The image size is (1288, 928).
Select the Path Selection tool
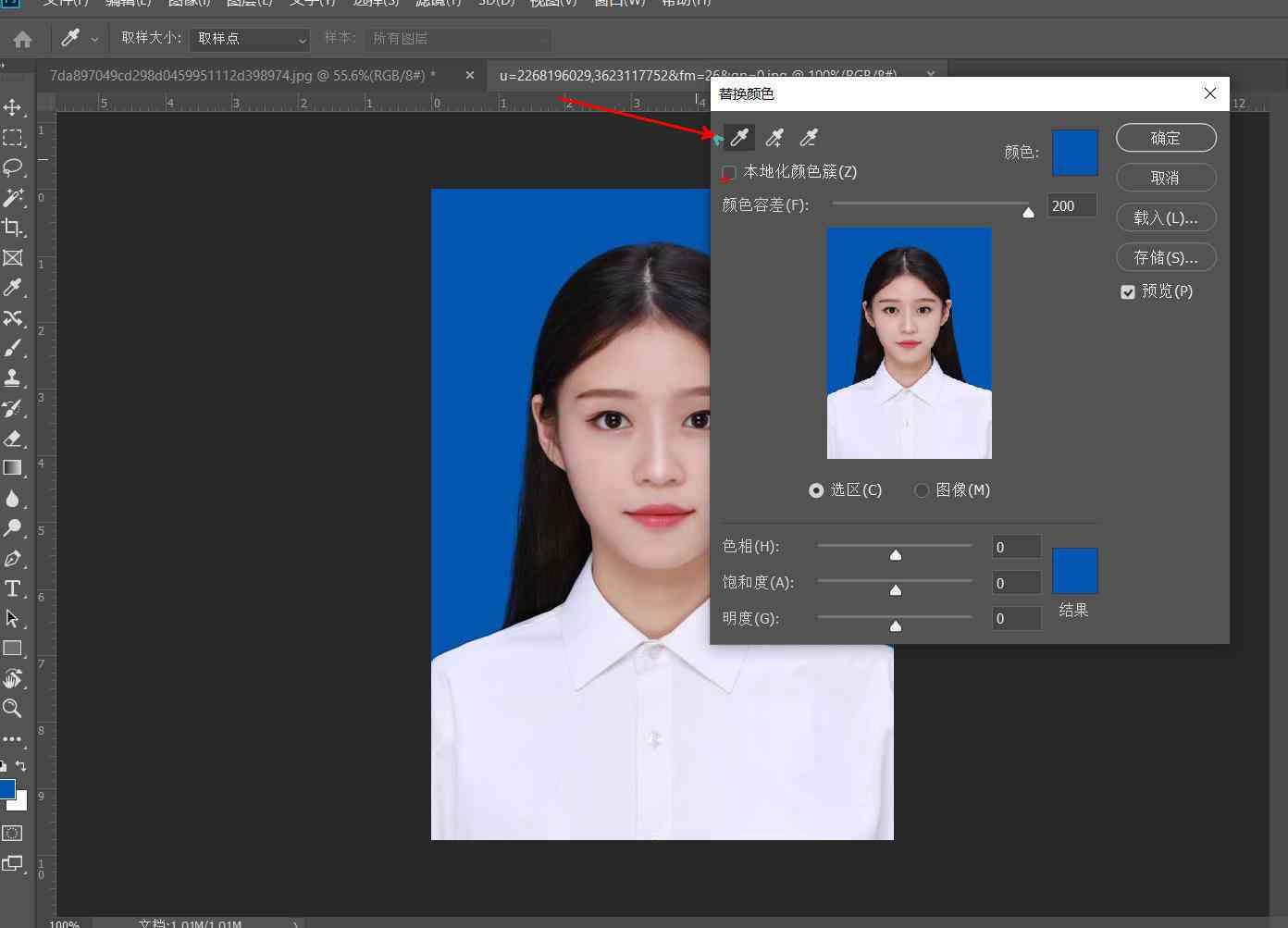tap(13, 618)
